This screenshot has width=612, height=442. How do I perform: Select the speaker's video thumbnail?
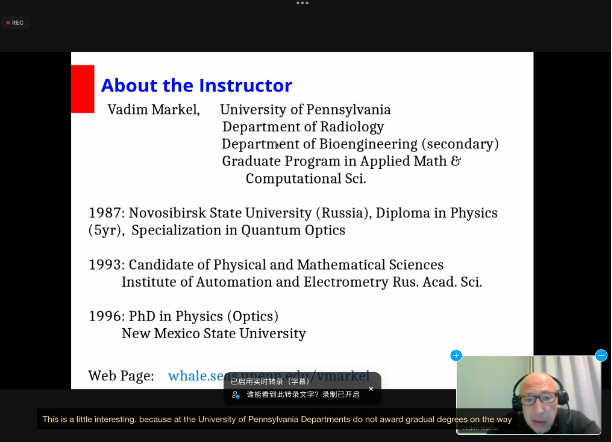[x=528, y=394]
